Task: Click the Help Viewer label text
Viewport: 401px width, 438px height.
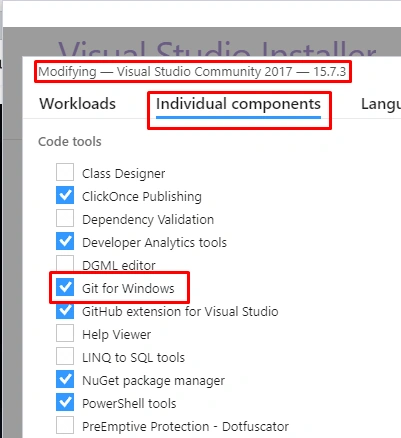Action: click(117, 334)
